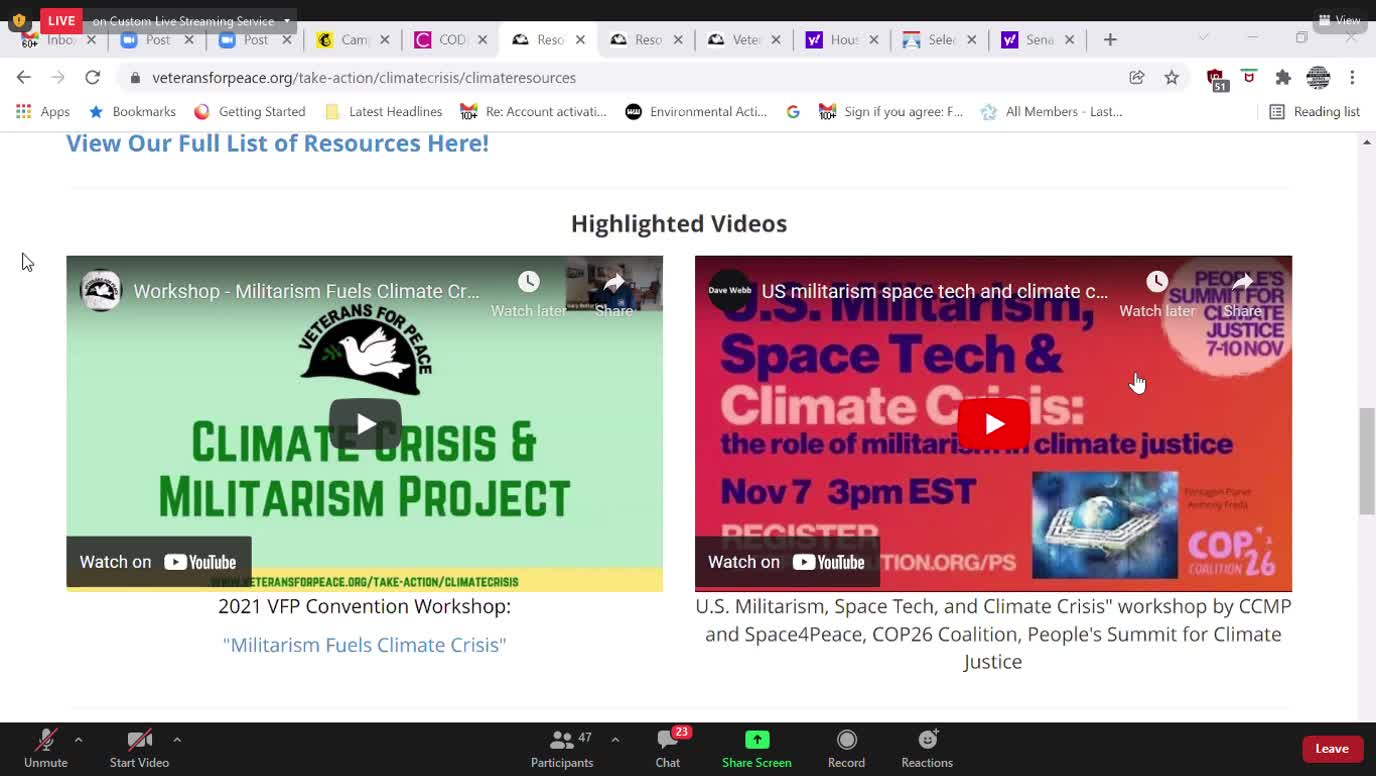
Task: Click the Chrome profile avatar
Action: click(x=1318, y=77)
